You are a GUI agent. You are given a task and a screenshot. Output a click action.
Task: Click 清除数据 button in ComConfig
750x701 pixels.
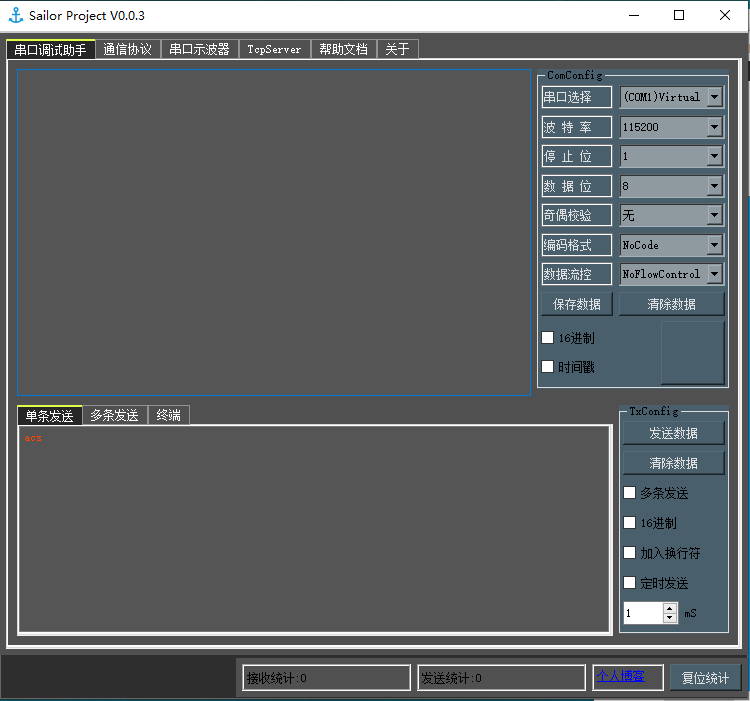[672, 304]
